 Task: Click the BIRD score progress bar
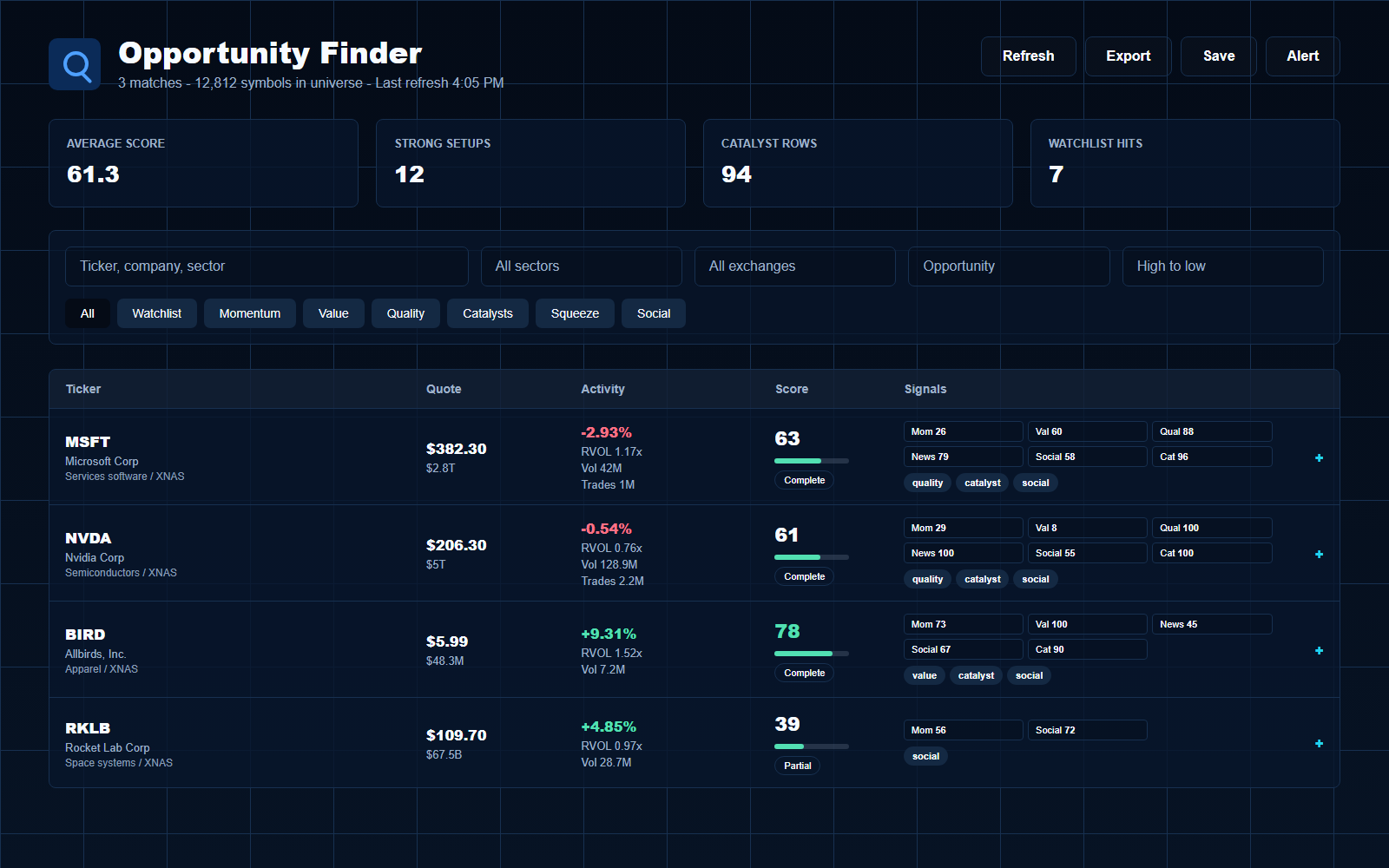[x=812, y=654]
